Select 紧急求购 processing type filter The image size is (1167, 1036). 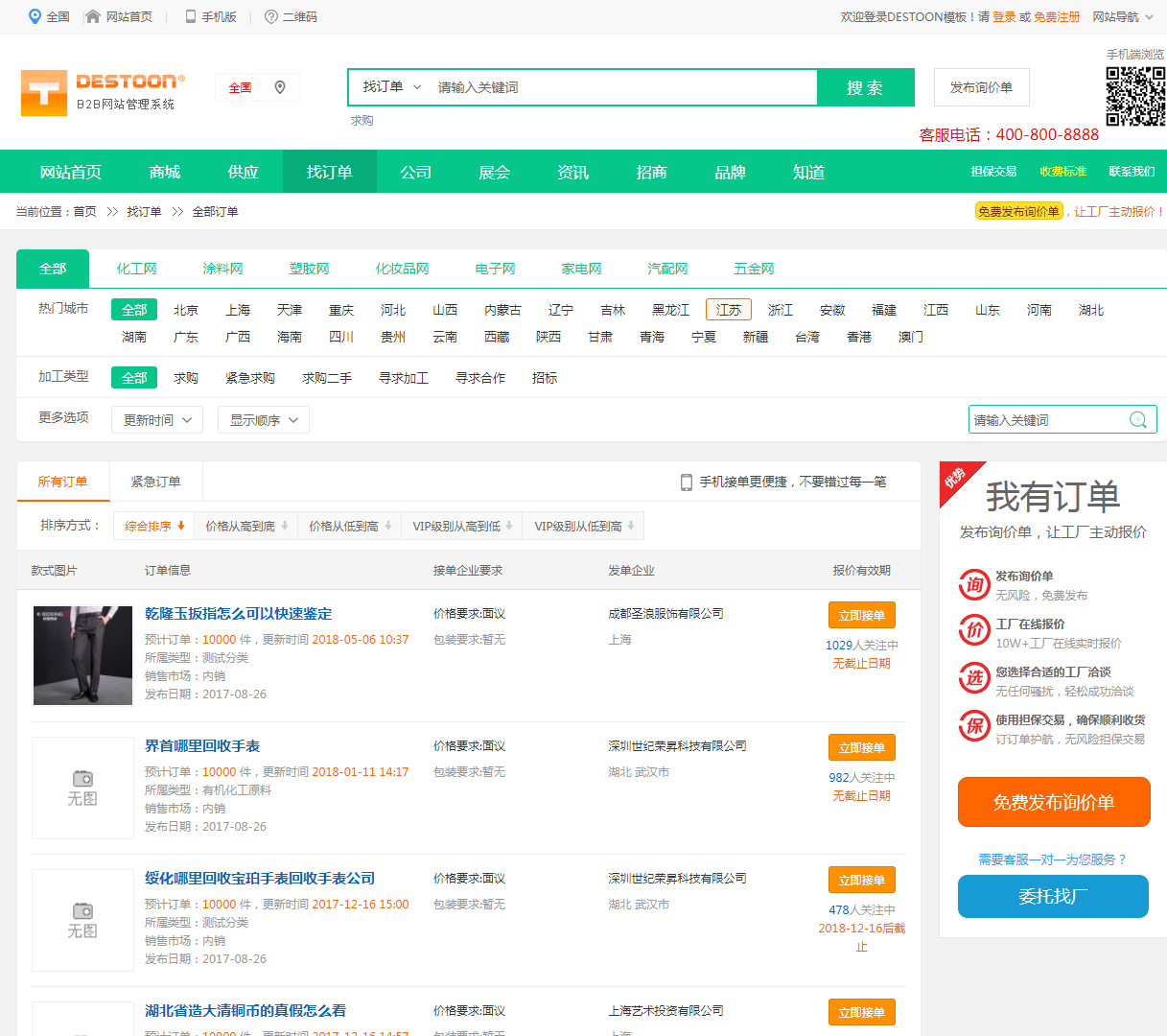(x=249, y=378)
